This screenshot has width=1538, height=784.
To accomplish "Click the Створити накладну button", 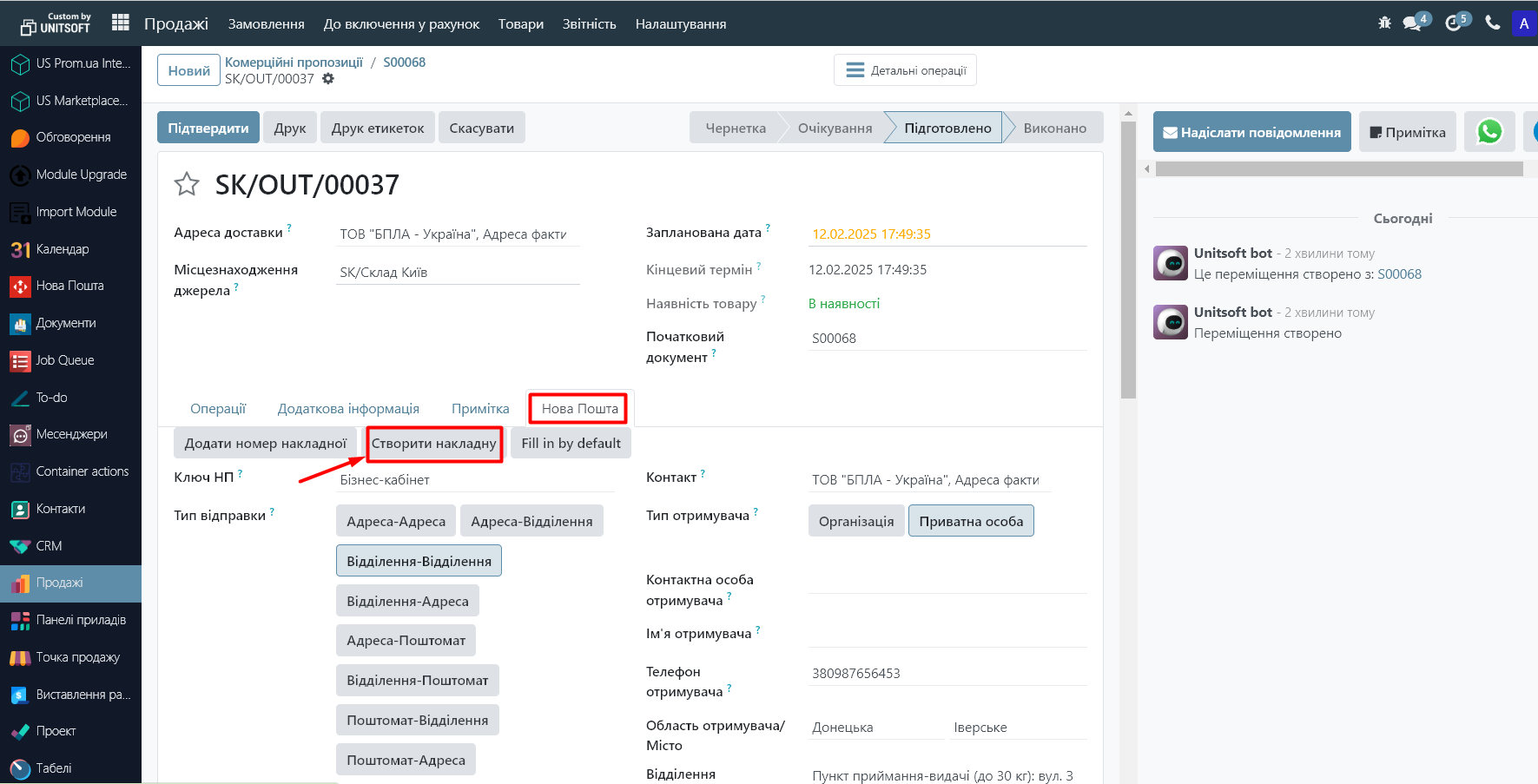I will click(434, 444).
